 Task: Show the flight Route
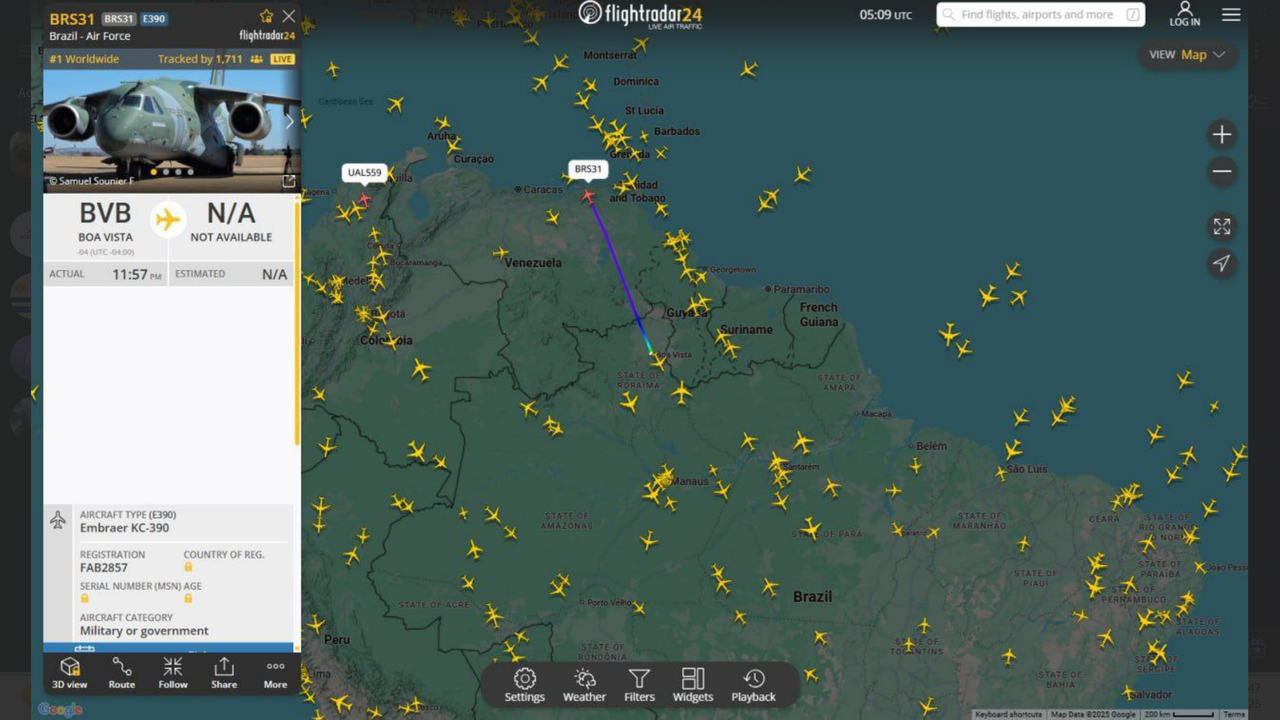[121, 673]
